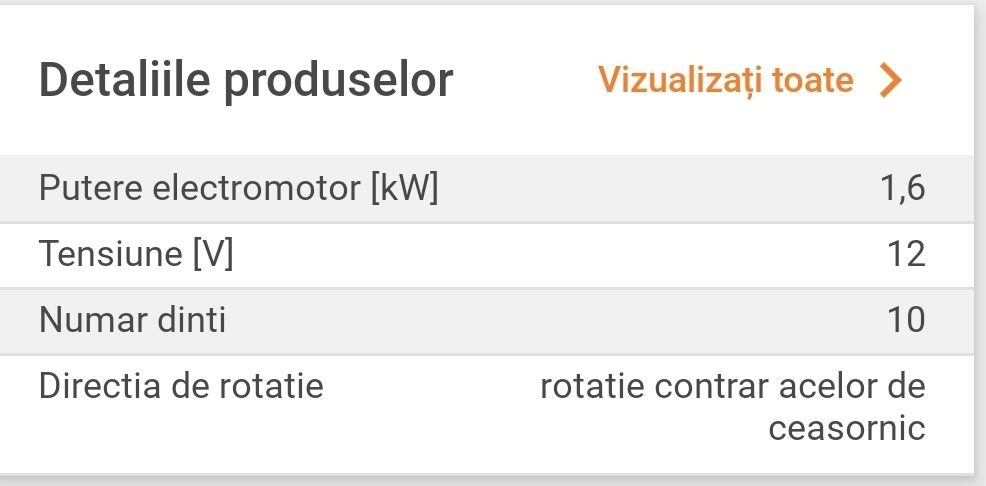Select the Tensiune [V] label
Viewport: 986px width, 486px height.
[x=136, y=254]
